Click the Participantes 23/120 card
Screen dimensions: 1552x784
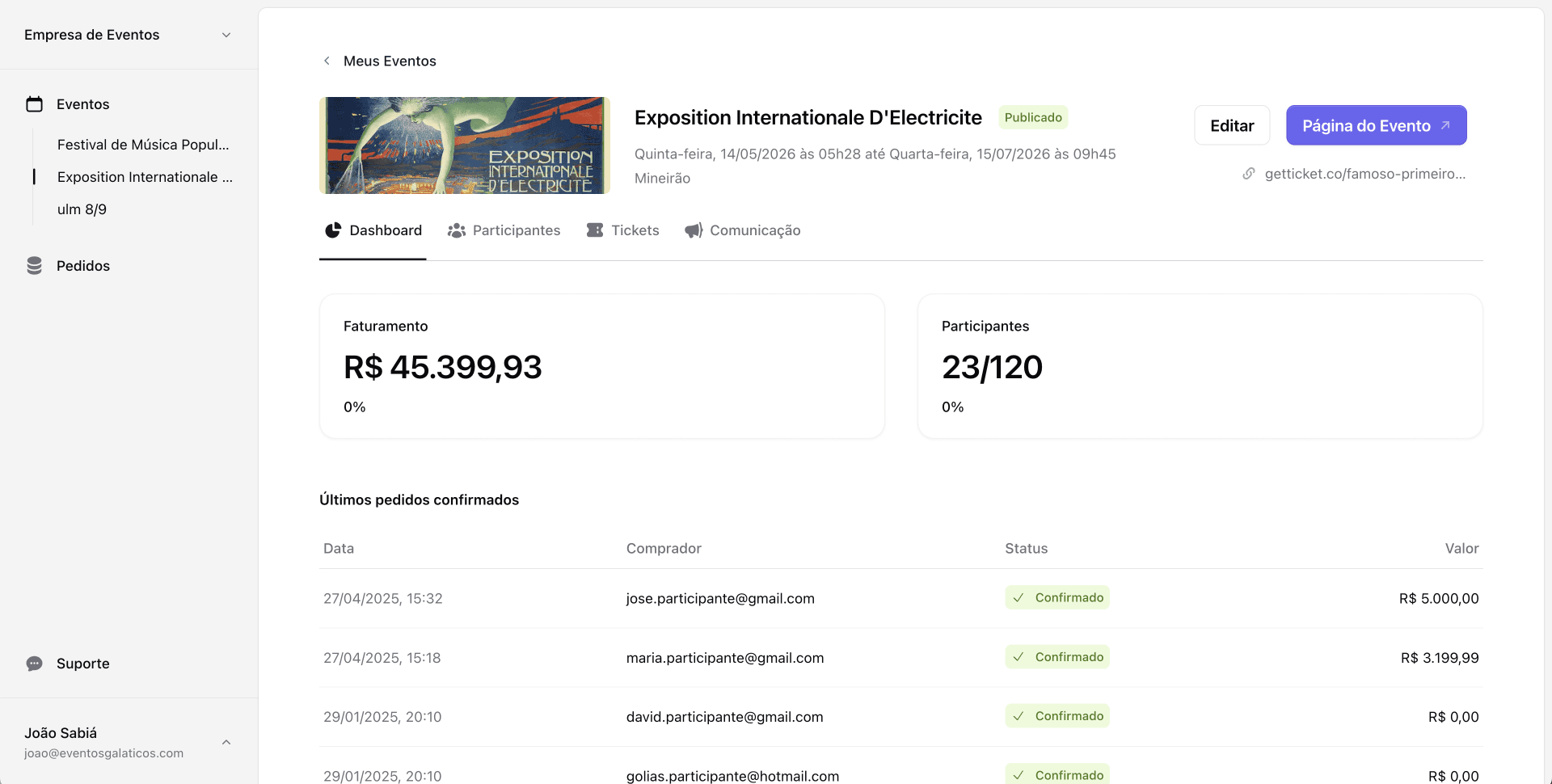[1200, 366]
